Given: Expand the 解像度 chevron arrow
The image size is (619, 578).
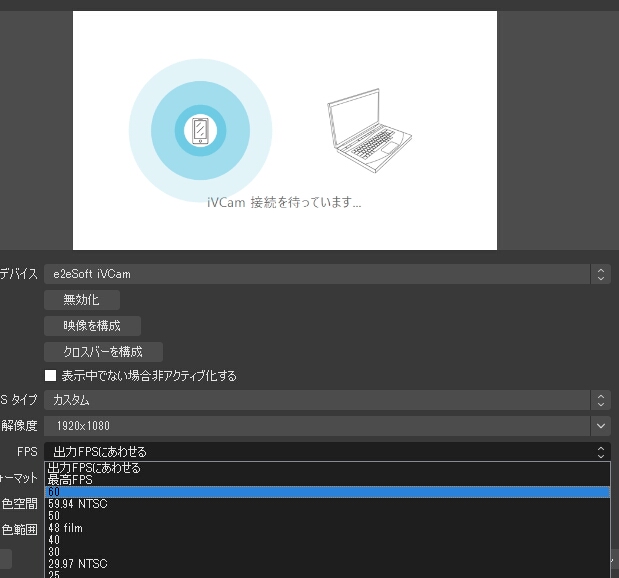Looking at the screenshot, I should (x=601, y=426).
